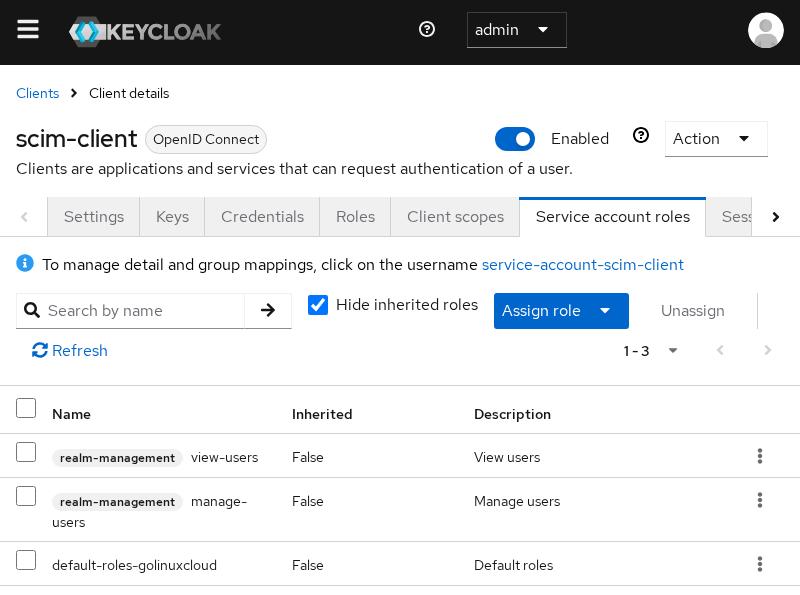The image size is (800, 595).
Task: Select the Service account roles tab
Action: (613, 217)
